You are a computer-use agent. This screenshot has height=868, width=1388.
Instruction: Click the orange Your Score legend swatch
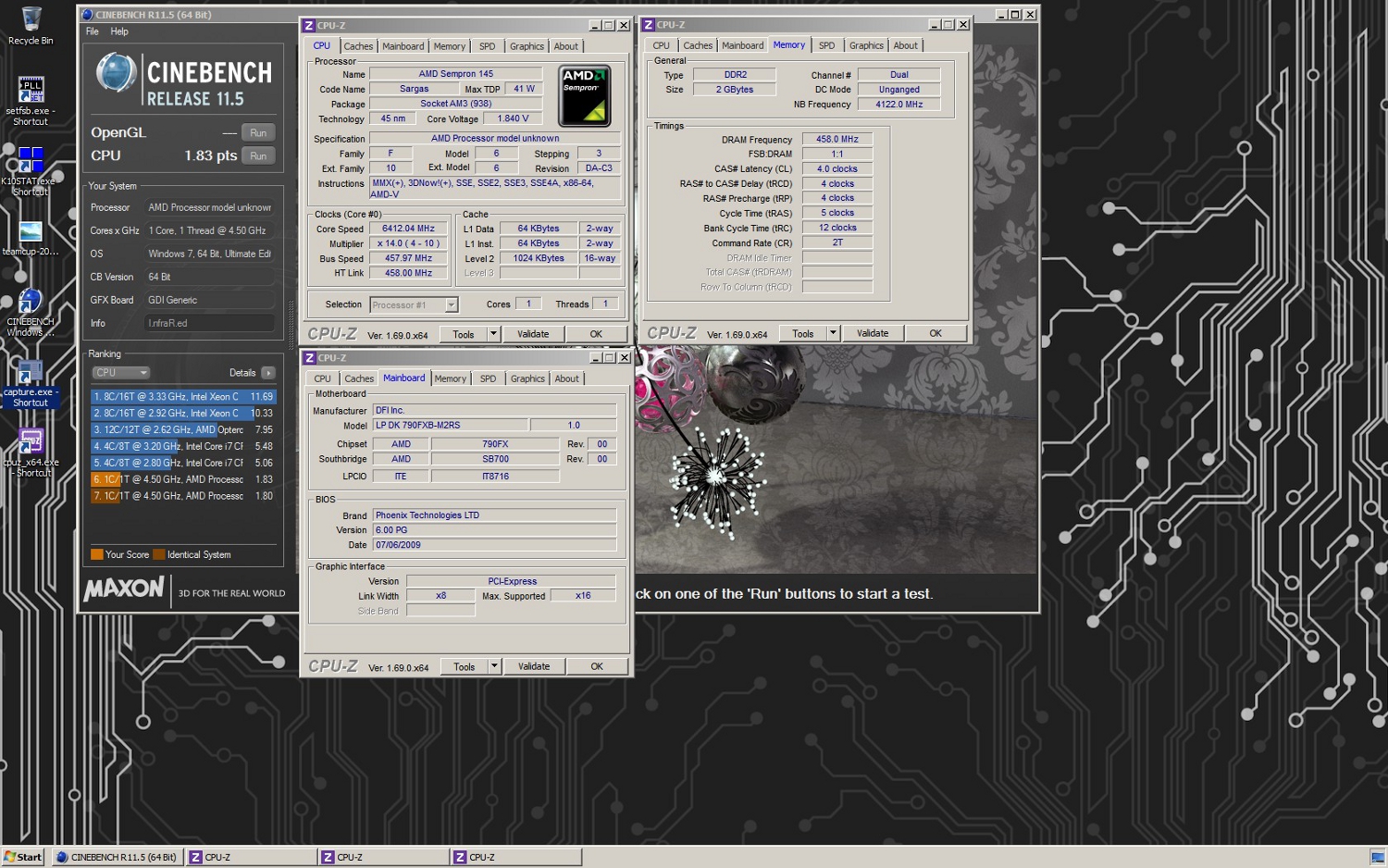coord(96,555)
